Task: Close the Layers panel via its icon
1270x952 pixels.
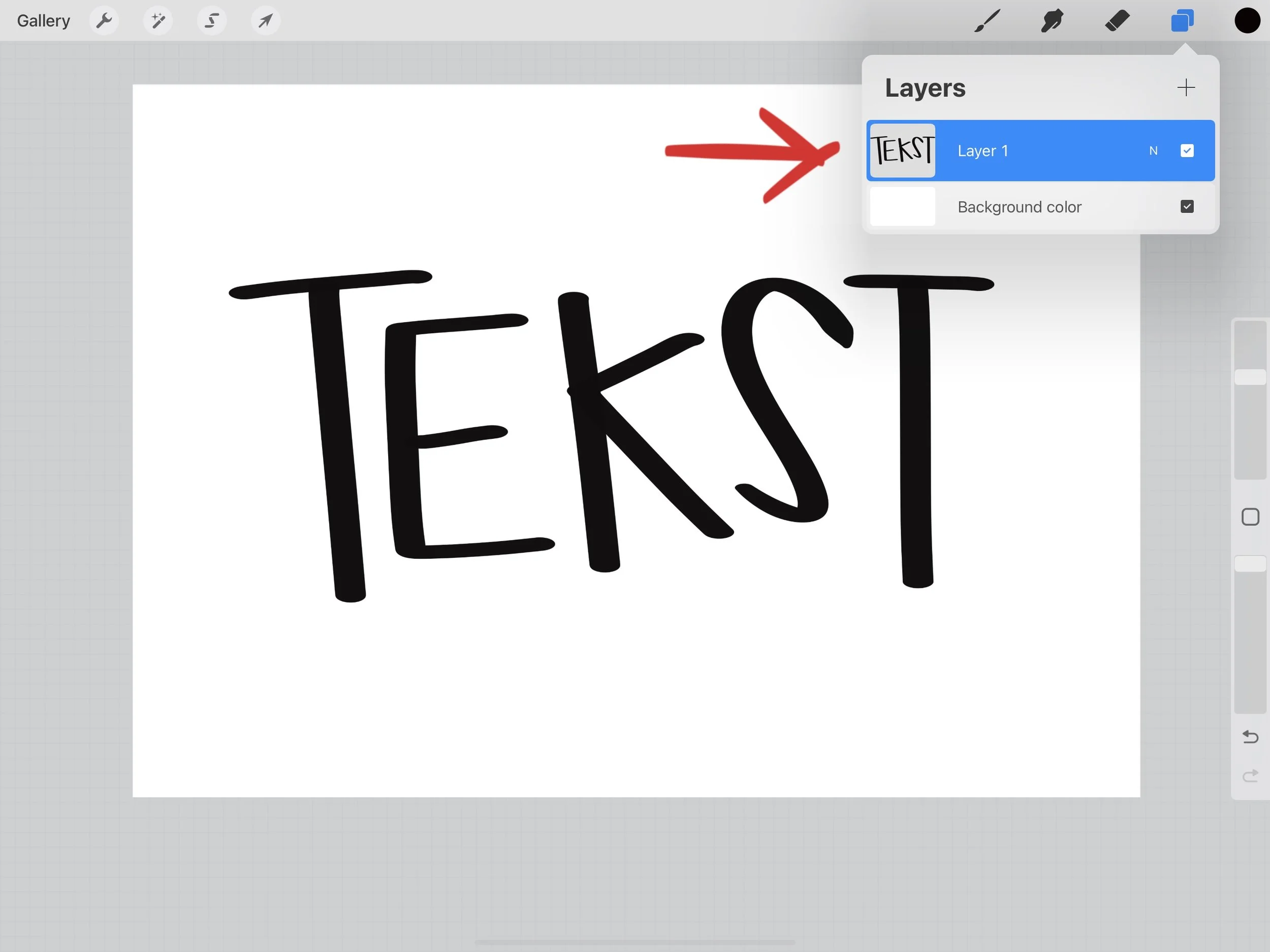Action: (1182, 21)
